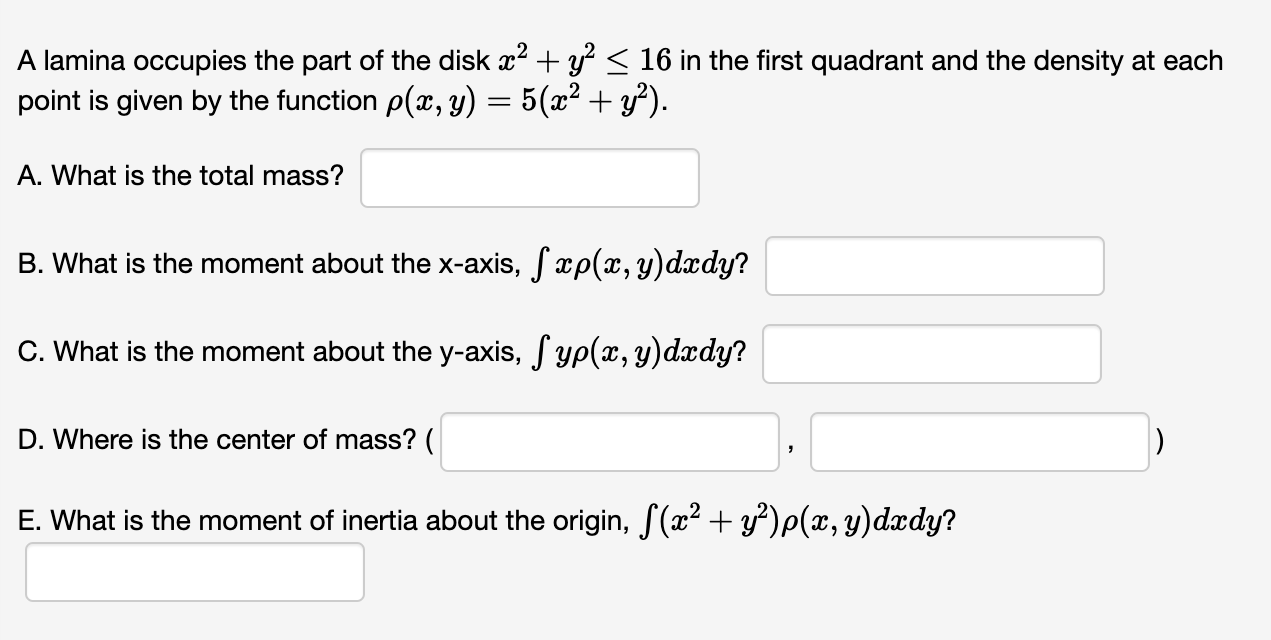Viewport: 1271px width, 640px height.
Task: Click the first center of mass coordinate box
Action: [x=610, y=441]
